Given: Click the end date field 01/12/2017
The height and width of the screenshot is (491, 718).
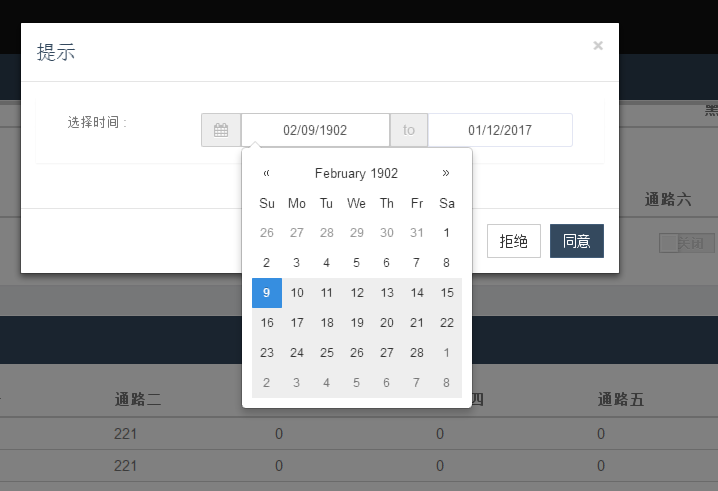Looking at the screenshot, I should [500, 131].
